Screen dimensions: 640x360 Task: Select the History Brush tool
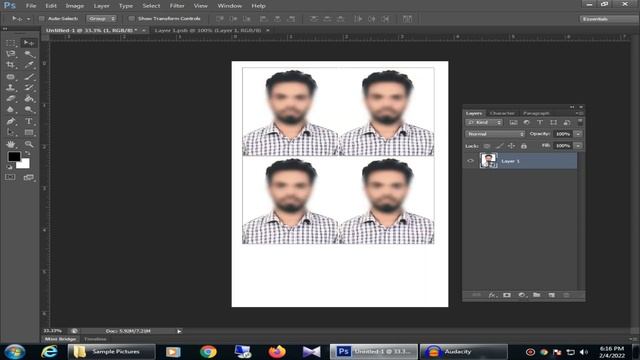coord(29,88)
